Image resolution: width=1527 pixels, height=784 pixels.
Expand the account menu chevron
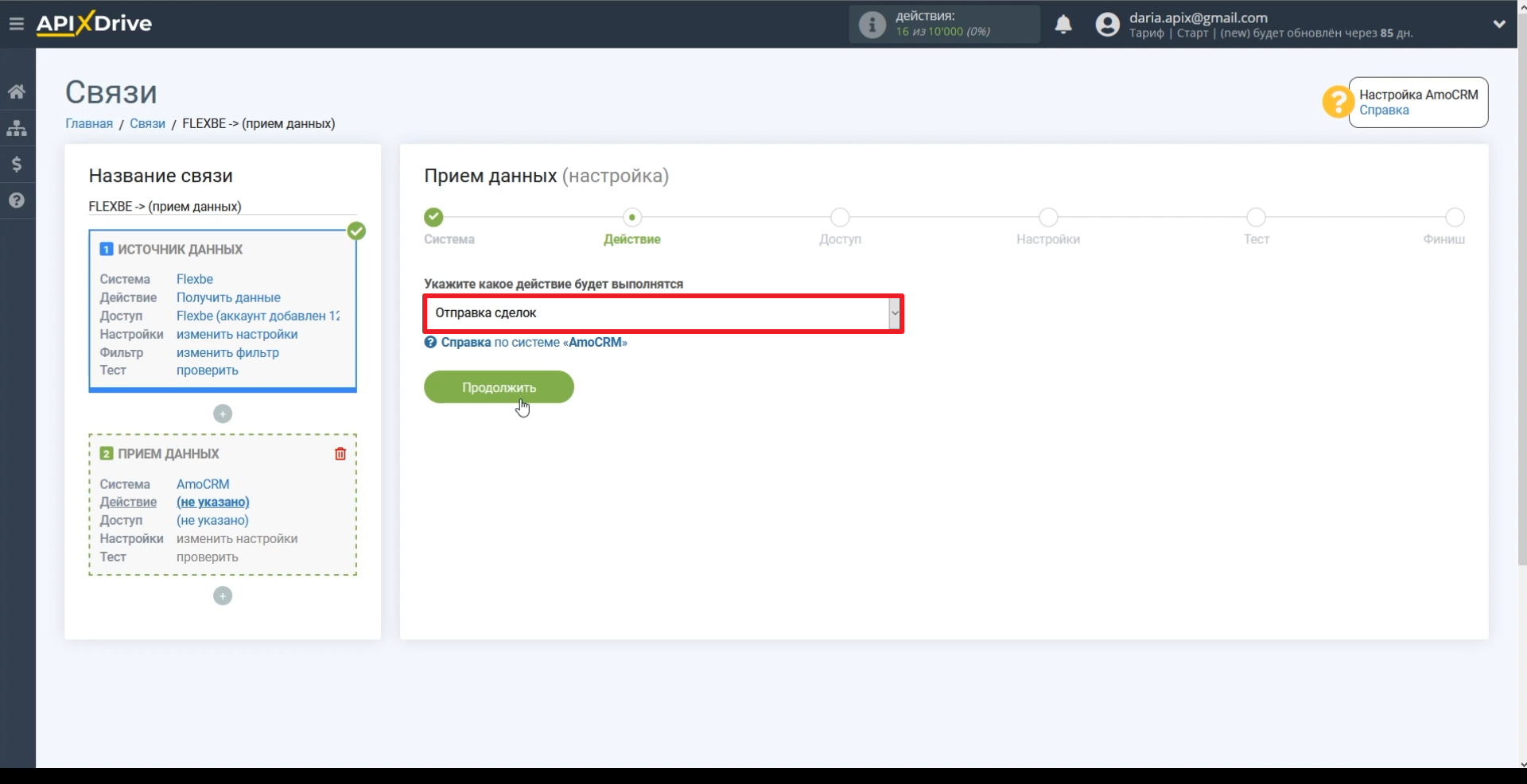(x=1499, y=24)
